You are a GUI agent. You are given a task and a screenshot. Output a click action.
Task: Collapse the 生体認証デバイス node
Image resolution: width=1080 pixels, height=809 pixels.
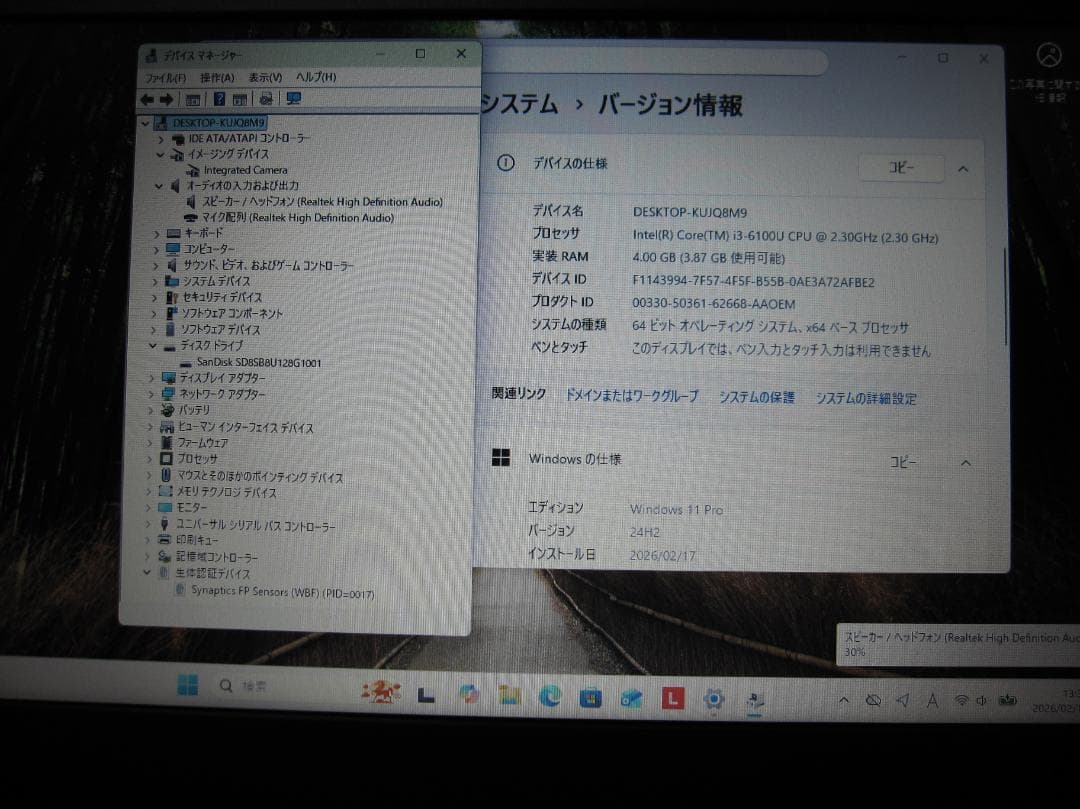click(147, 572)
